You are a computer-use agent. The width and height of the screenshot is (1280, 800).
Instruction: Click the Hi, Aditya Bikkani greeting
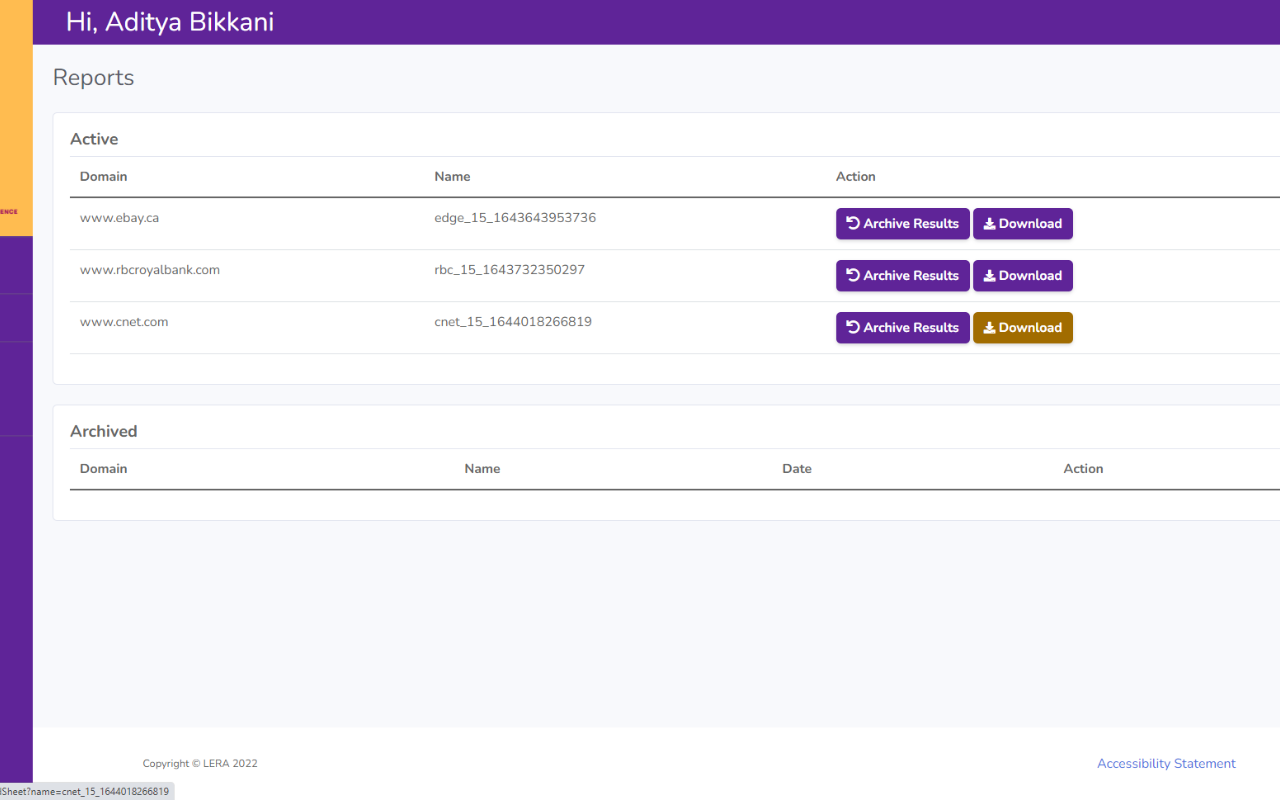pyautogui.click(x=170, y=22)
